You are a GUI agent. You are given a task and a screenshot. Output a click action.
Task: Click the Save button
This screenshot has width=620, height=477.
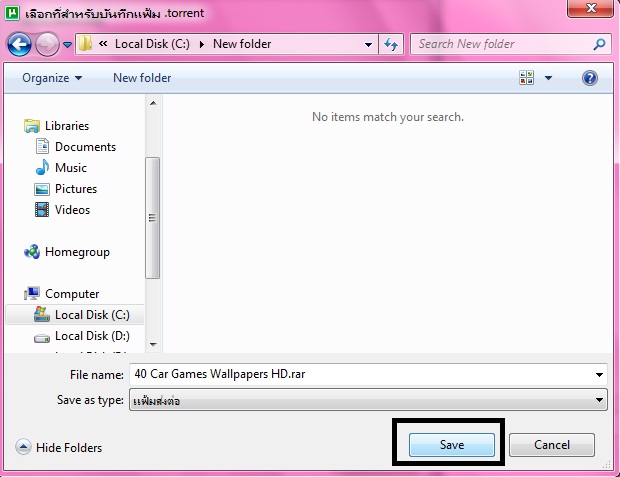coord(452,445)
